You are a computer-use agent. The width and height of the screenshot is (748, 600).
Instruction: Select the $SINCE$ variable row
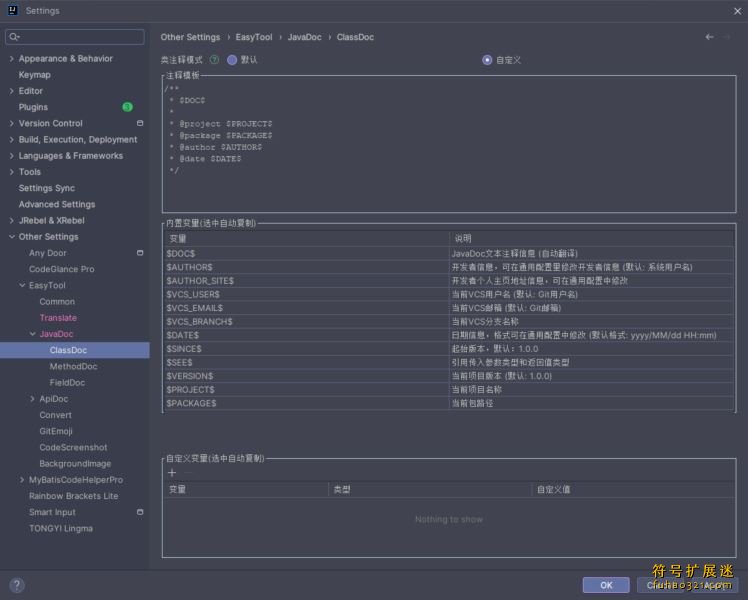448,349
